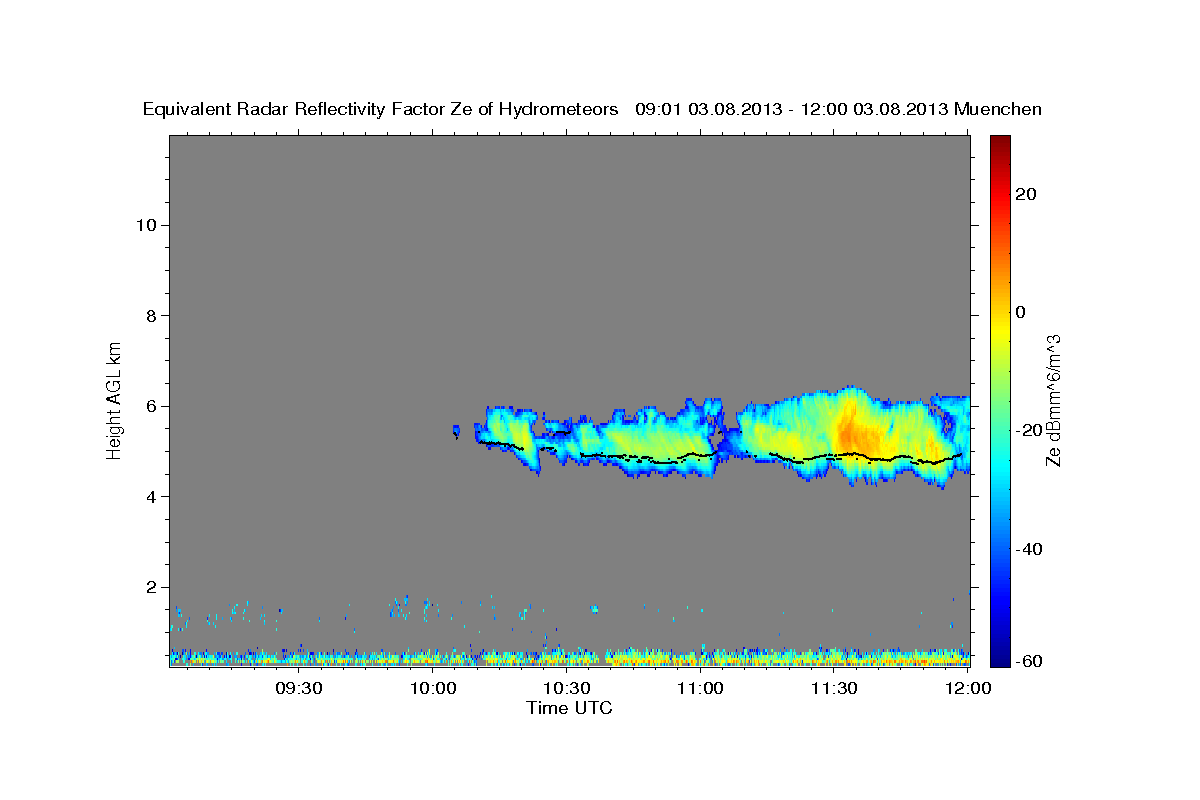Click the dark red top of colorbar

point(1000,143)
